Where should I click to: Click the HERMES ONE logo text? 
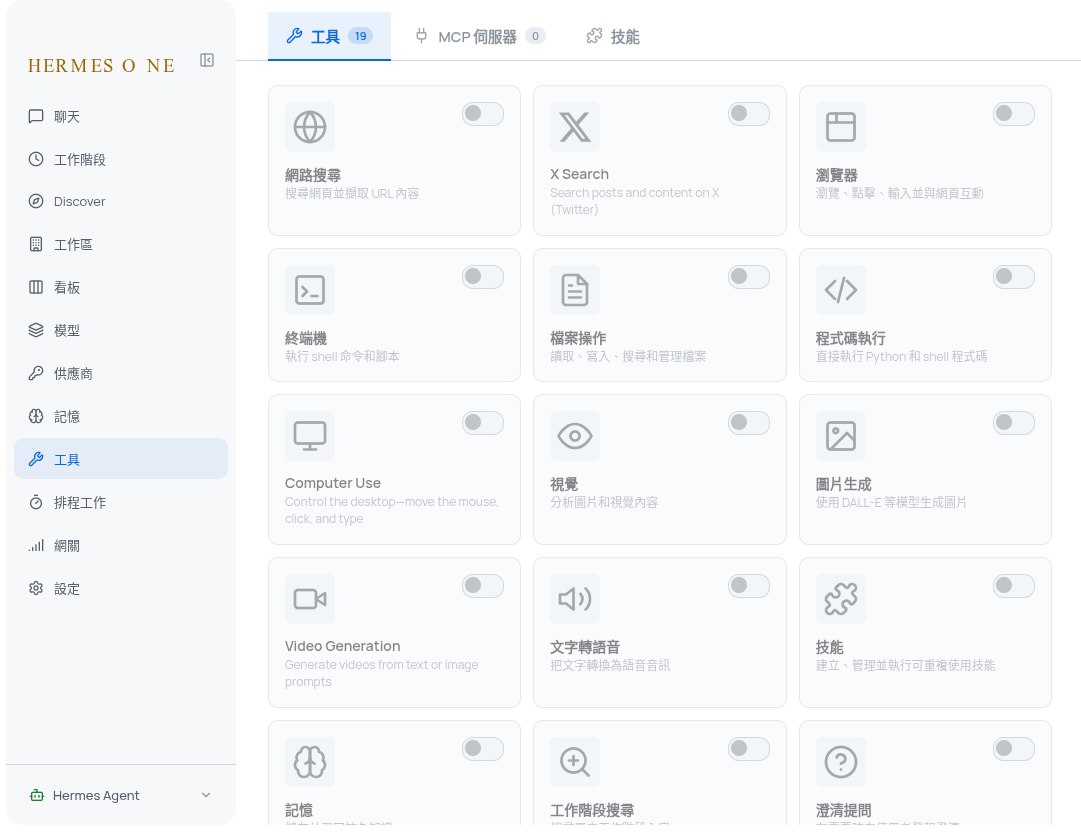(101, 66)
